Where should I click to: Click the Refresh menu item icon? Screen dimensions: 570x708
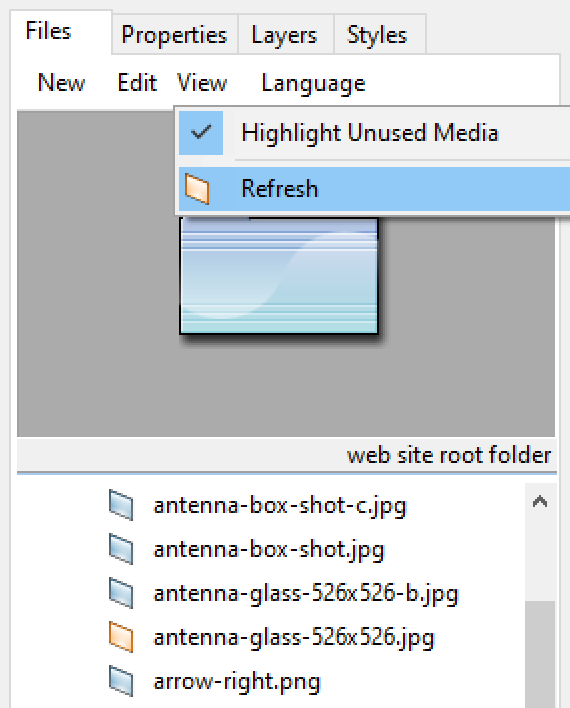pos(197,189)
